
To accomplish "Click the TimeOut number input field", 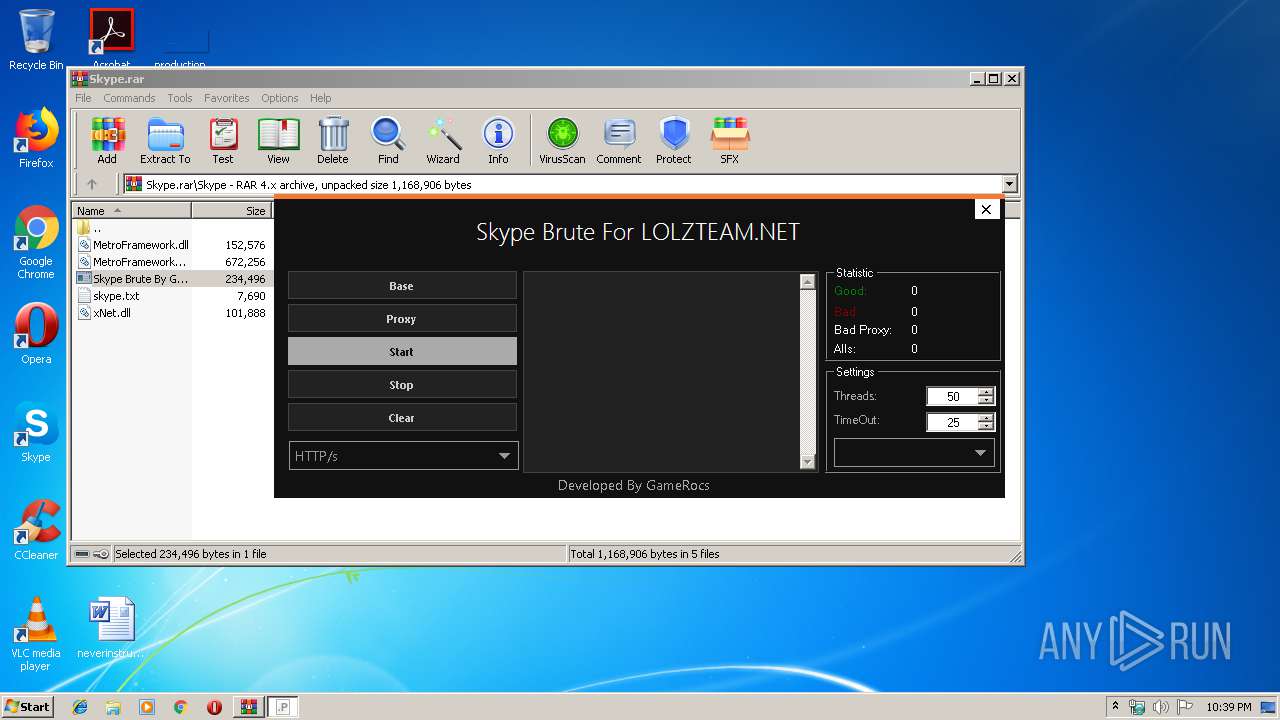I will (x=953, y=422).
